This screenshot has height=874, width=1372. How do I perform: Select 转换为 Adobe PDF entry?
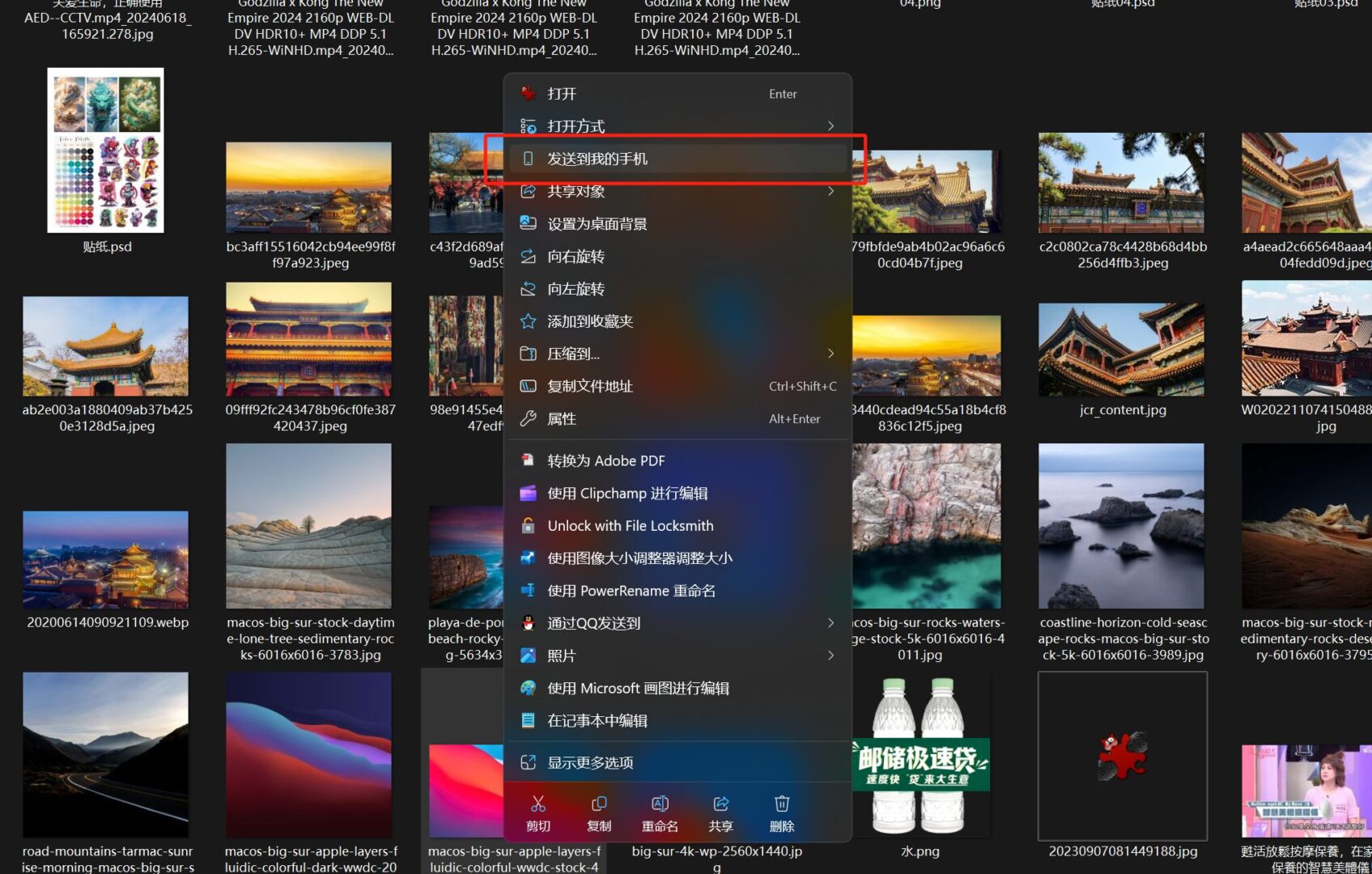click(x=678, y=460)
